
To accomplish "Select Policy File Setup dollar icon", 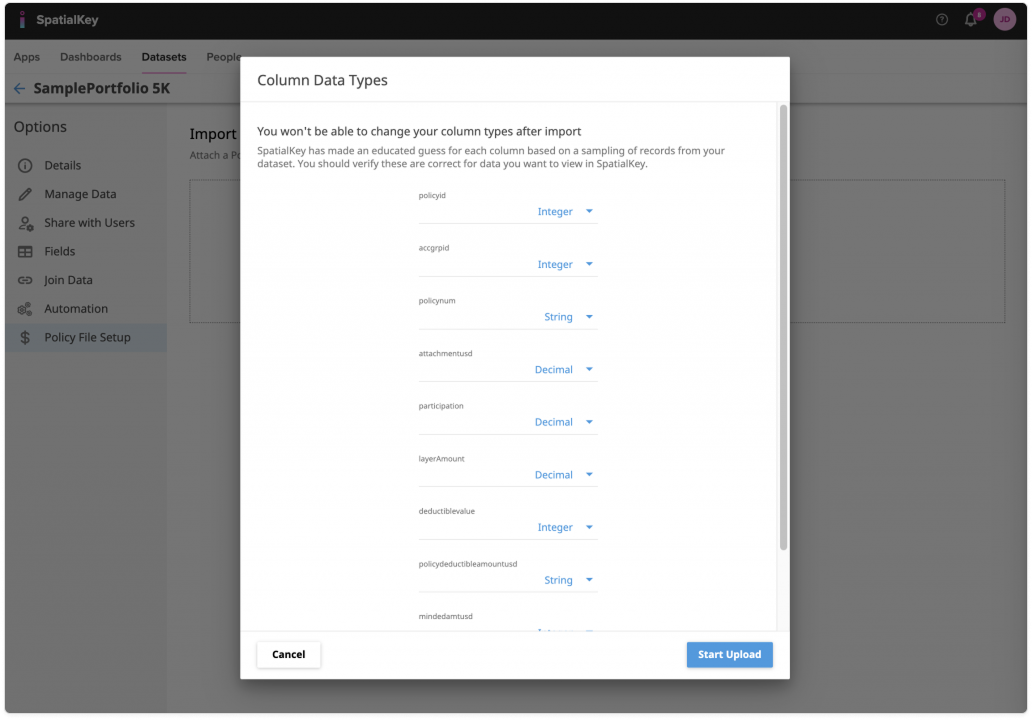I will coord(25,338).
